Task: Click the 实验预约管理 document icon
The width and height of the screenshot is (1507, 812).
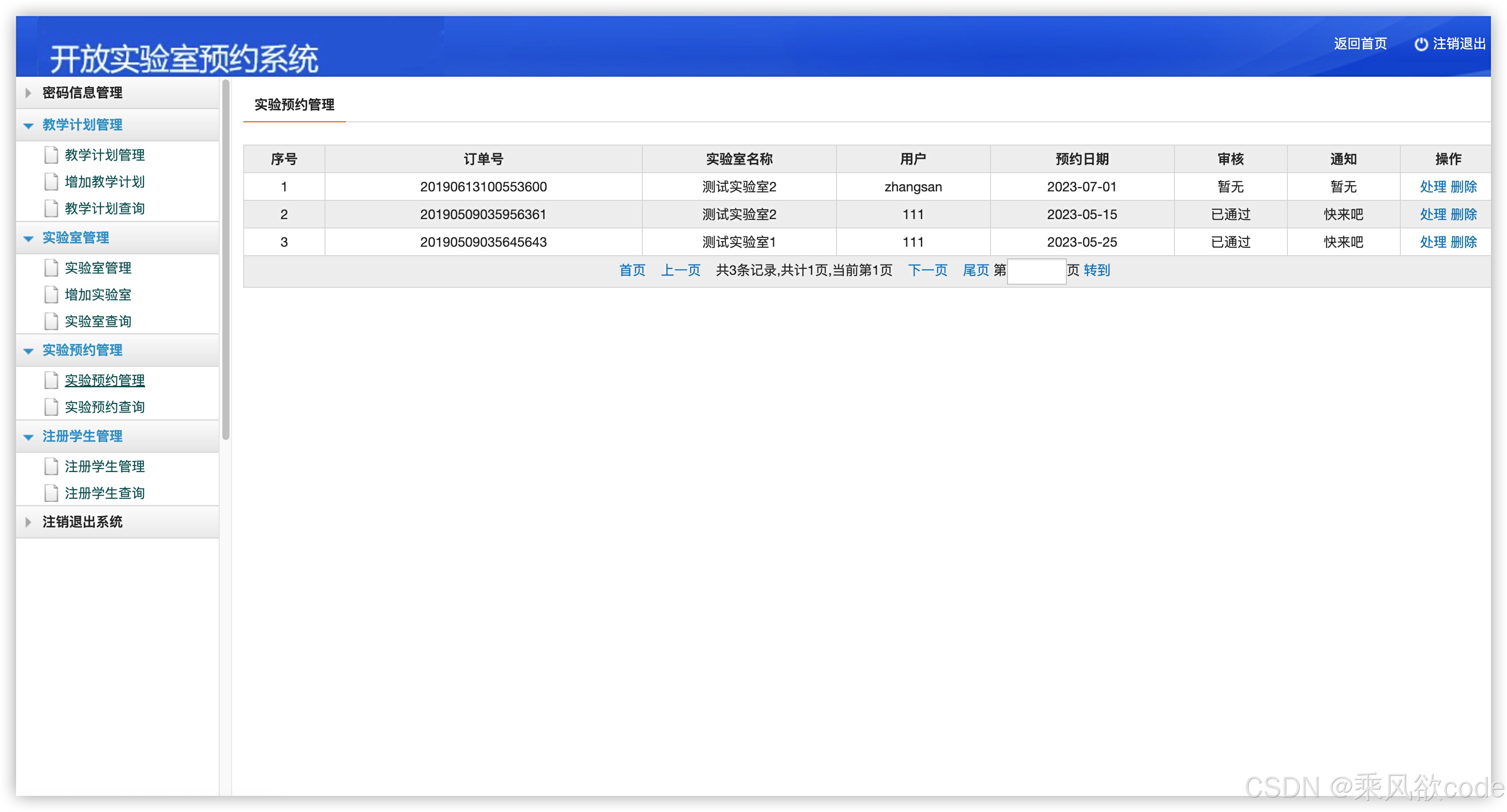Action: point(51,381)
